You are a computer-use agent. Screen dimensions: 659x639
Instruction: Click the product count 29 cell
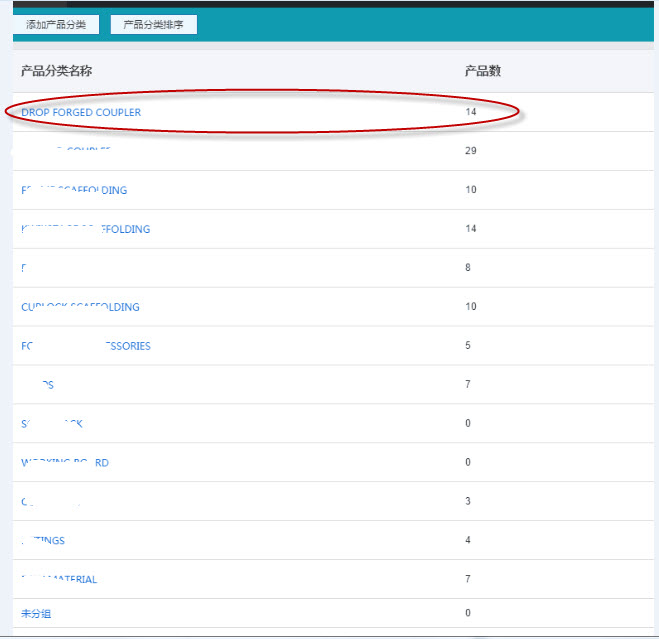click(471, 151)
